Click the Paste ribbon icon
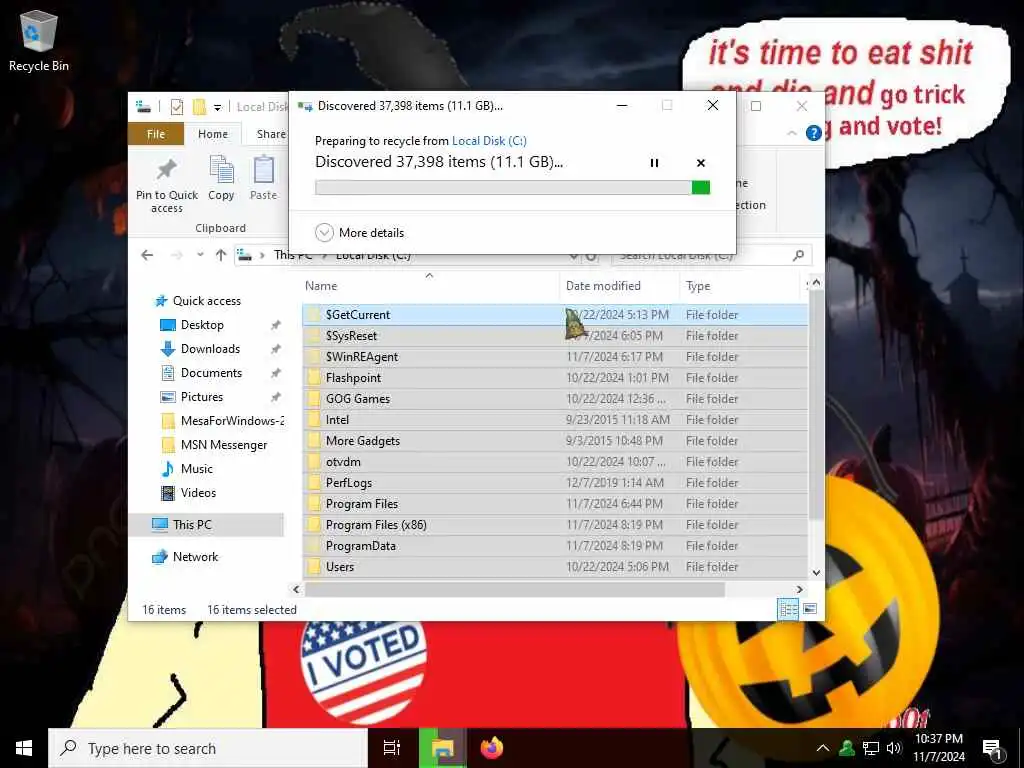The width and height of the screenshot is (1024, 768). [263, 178]
